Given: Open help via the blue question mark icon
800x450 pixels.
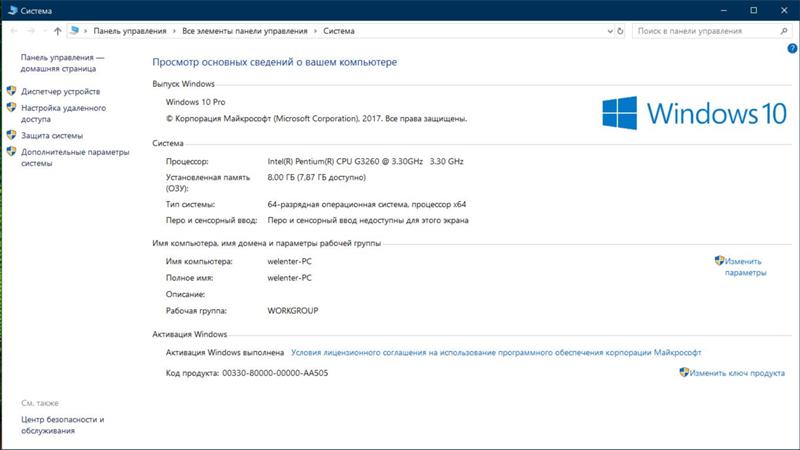Looking at the screenshot, I should (x=791, y=48).
